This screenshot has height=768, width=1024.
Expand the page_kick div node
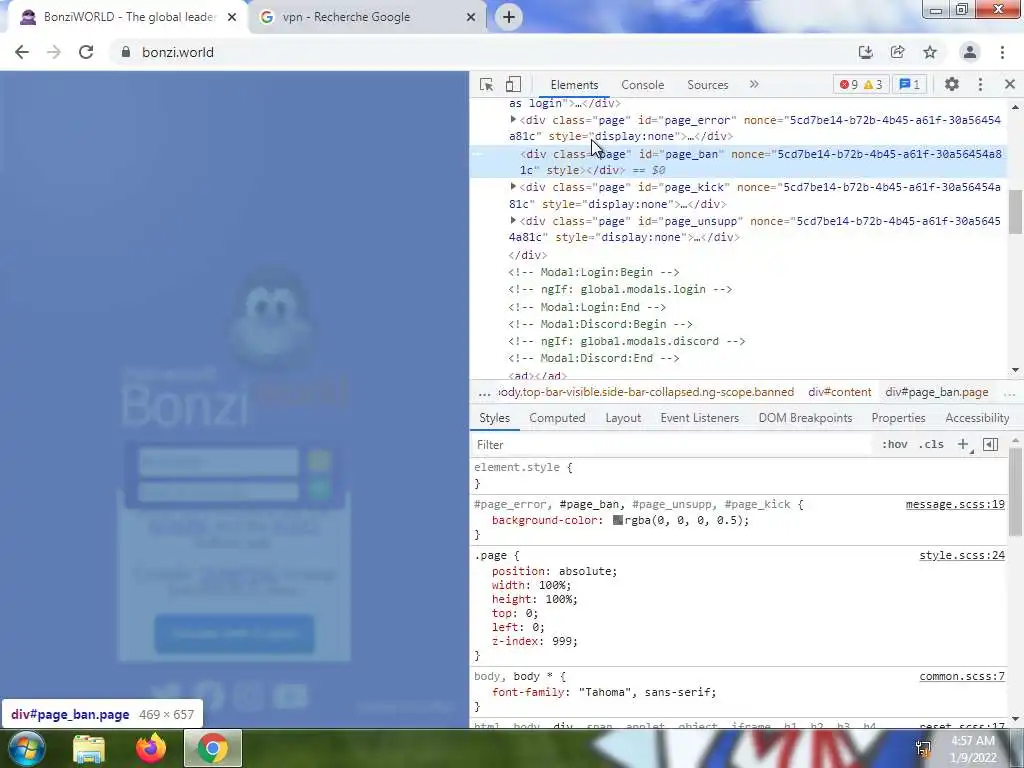click(513, 187)
